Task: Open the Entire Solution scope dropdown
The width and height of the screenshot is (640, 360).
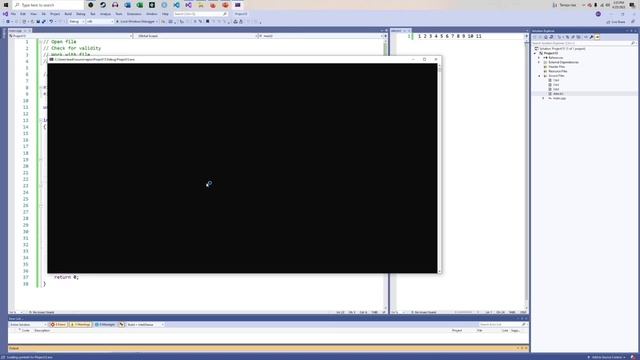Action: click(28, 324)
